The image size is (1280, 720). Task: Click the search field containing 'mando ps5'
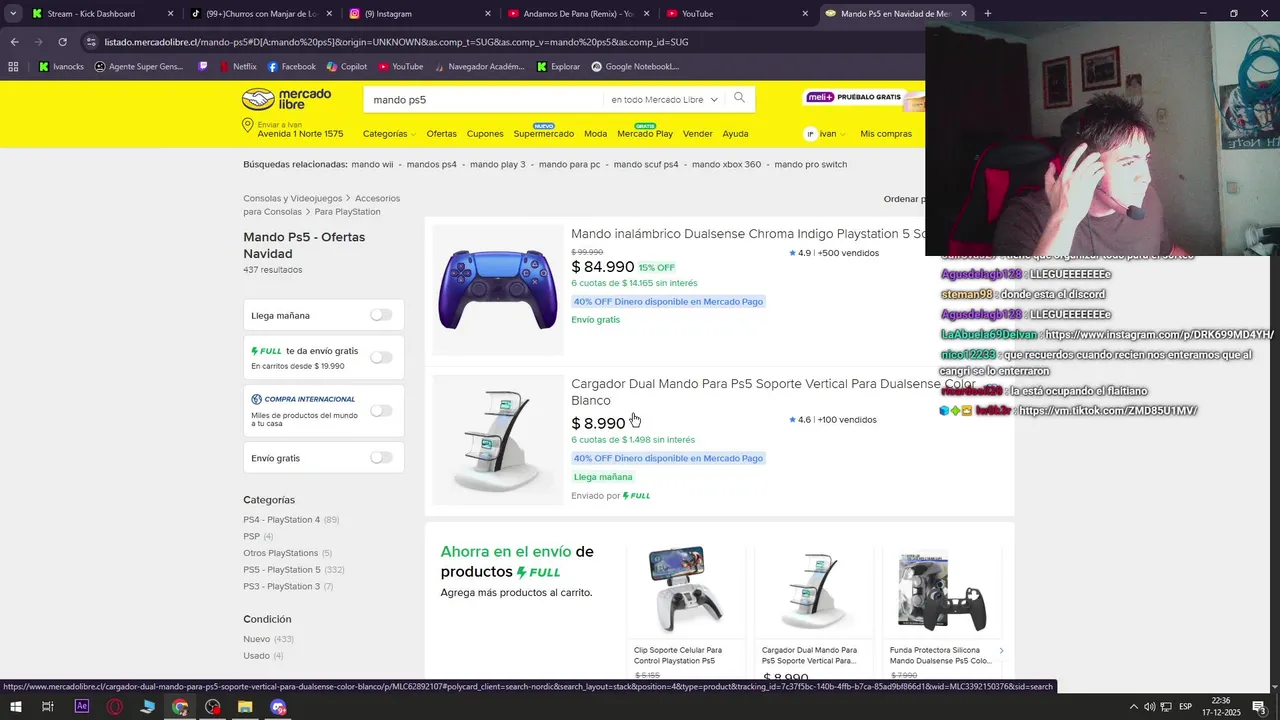coord(485,100)
